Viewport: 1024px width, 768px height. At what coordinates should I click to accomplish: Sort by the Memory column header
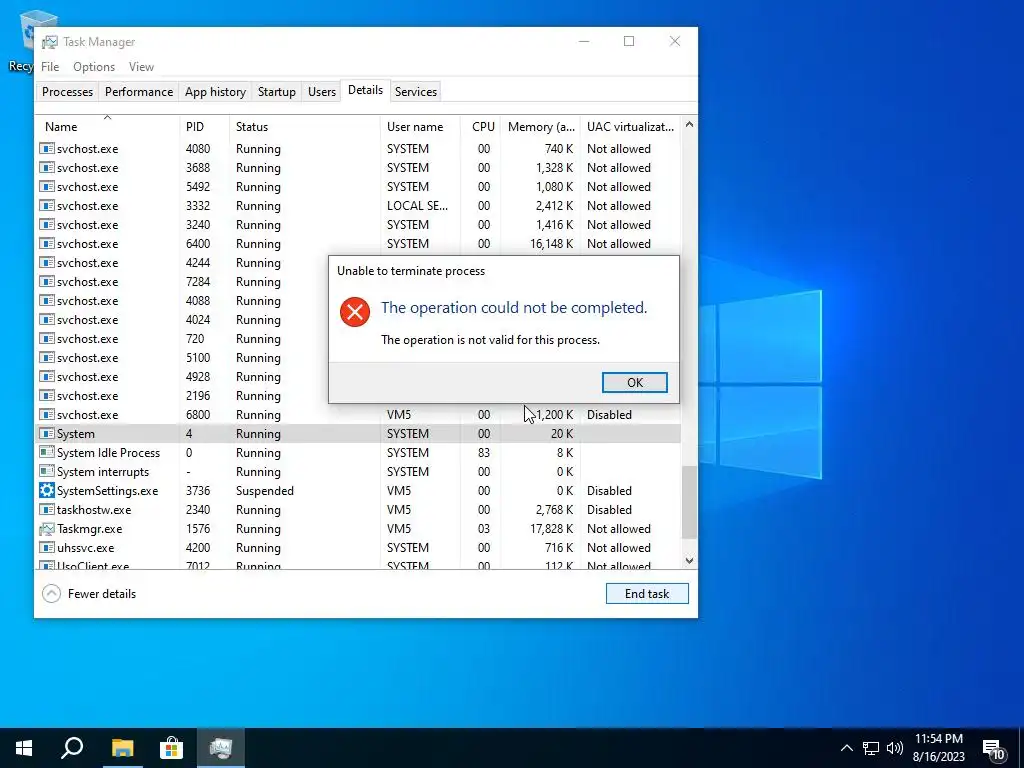[541, 127]
